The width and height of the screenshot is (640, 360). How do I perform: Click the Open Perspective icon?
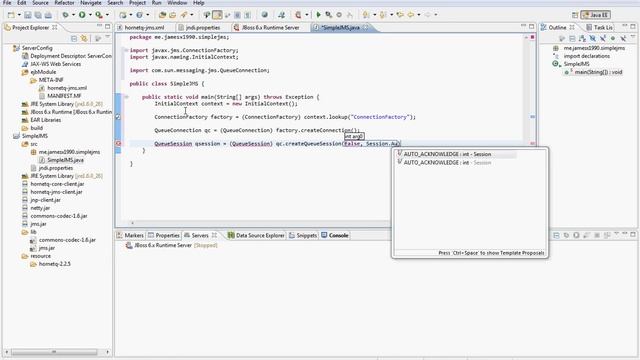pyautogui.click(x=575, y=15)
